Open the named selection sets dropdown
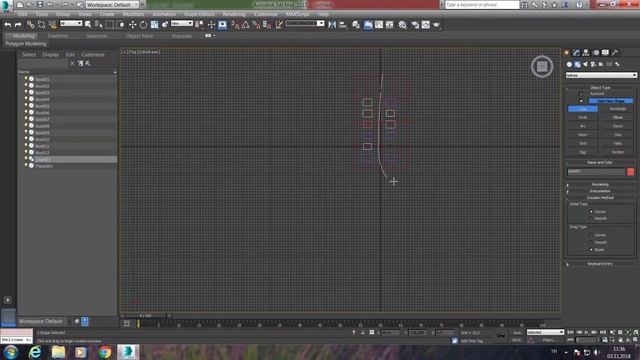Viewport: 640px width, 360px height. 305,24
